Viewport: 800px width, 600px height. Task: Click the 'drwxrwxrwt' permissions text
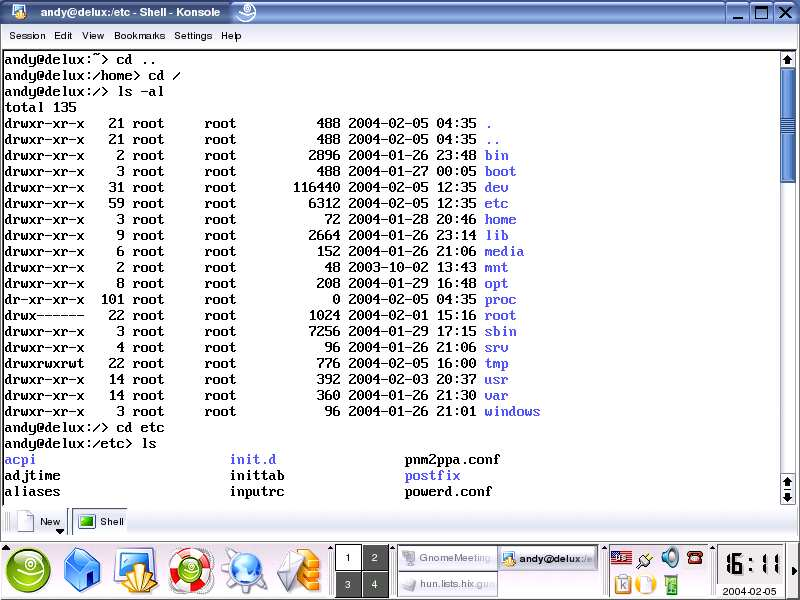tap(44, 364)
